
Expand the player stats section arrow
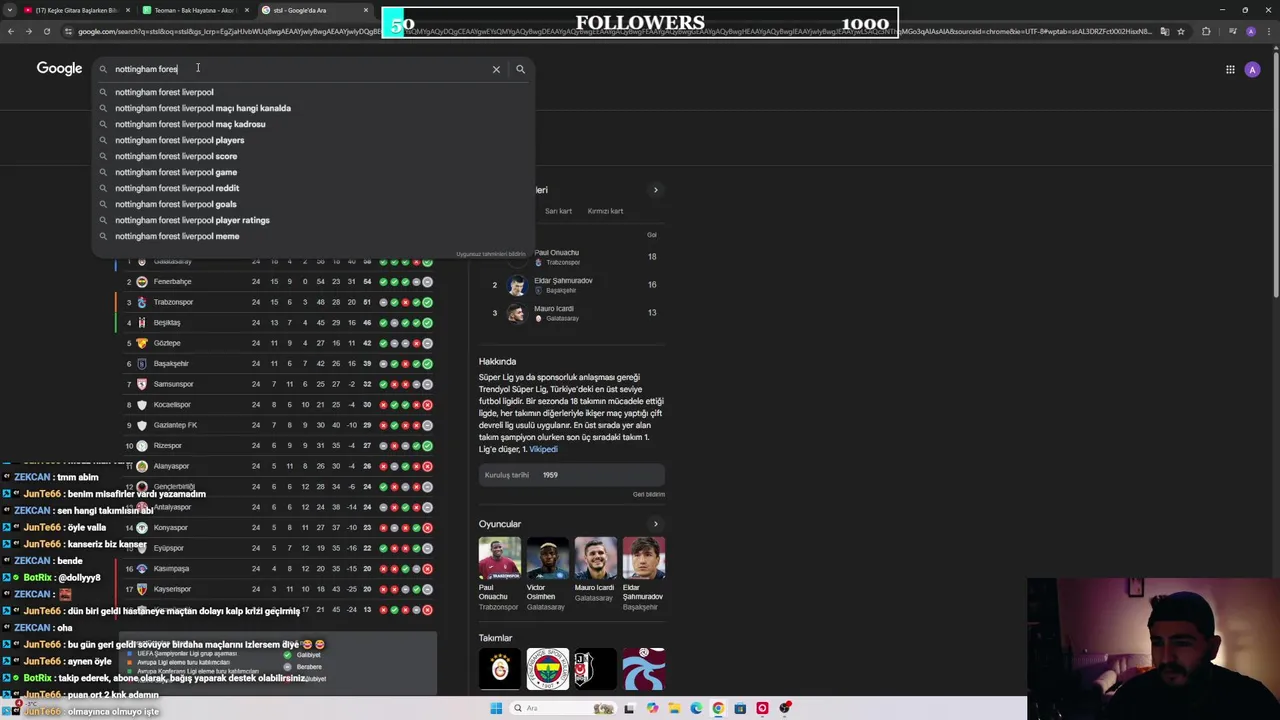[x=656, y=190]
